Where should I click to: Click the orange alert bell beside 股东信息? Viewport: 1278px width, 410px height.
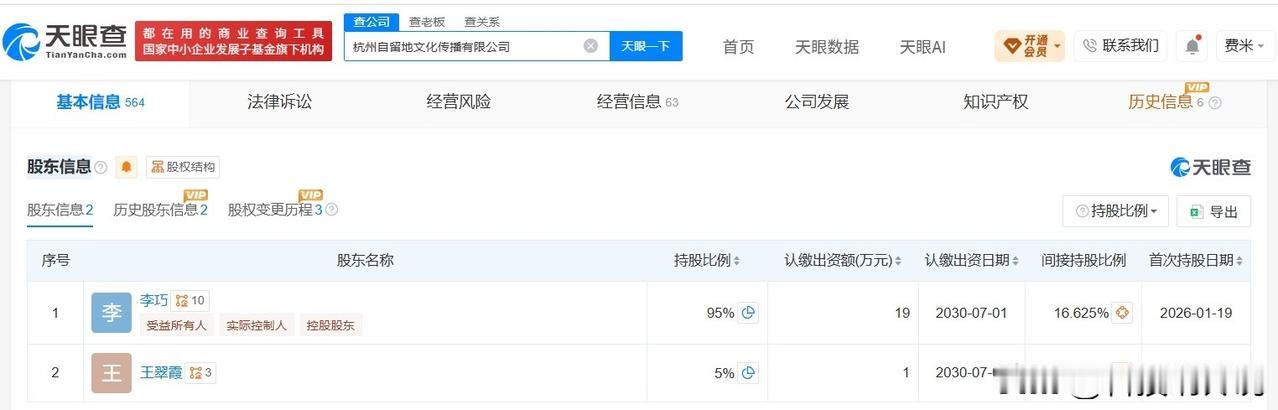click(x=126, y=167)
